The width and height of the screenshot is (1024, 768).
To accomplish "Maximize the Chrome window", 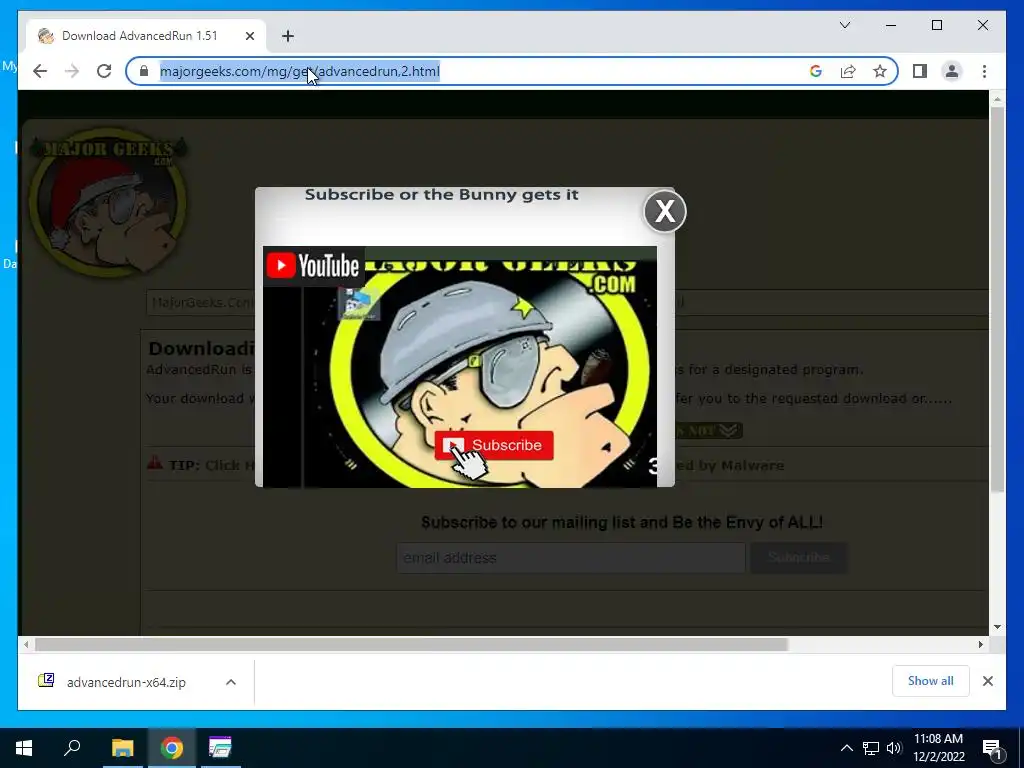I will coord(936,25).
